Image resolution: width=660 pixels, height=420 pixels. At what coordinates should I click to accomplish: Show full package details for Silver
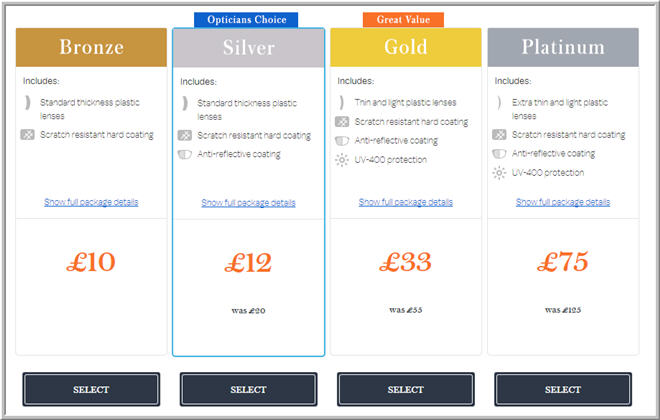tap(248, 203)
